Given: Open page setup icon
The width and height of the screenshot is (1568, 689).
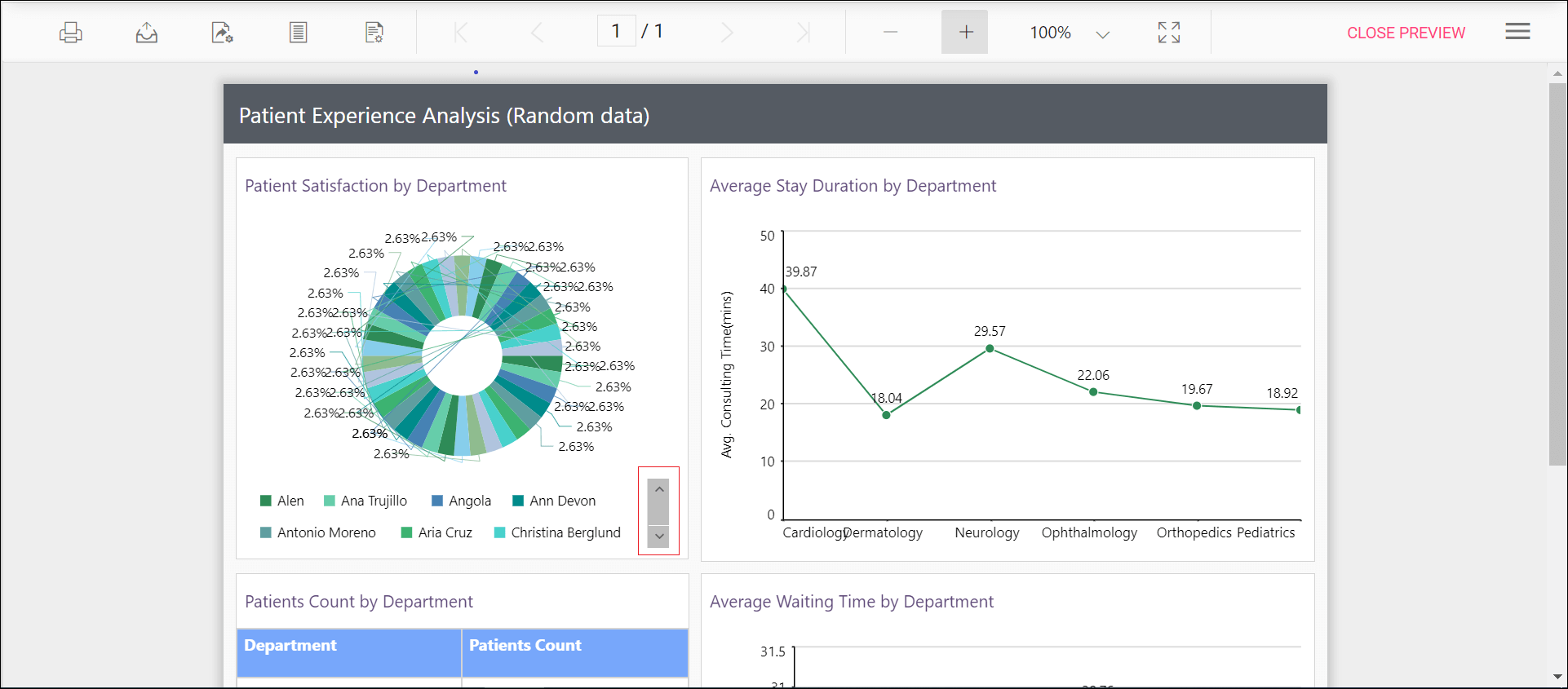Looking at the screenshot, I should coord(374,33).
